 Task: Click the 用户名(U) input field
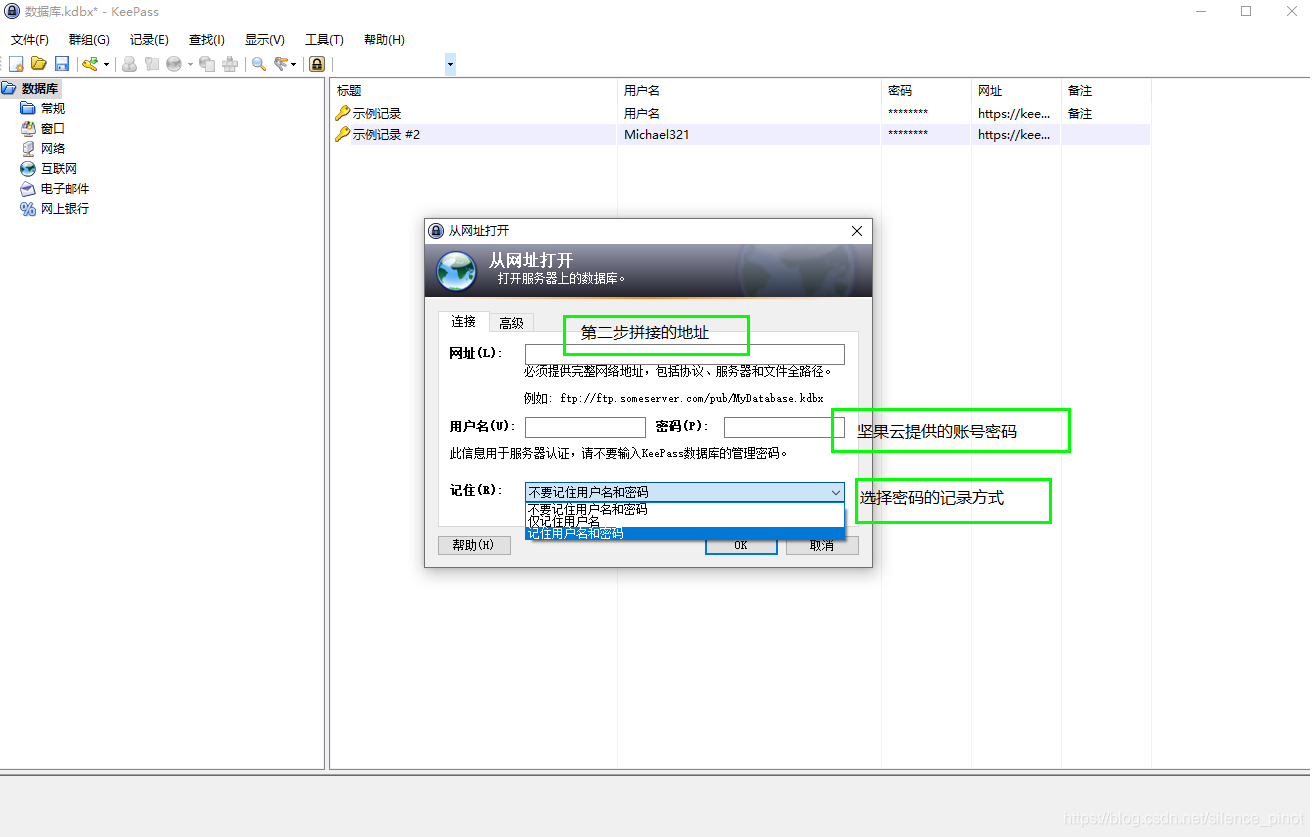click(x=585, y=427)
